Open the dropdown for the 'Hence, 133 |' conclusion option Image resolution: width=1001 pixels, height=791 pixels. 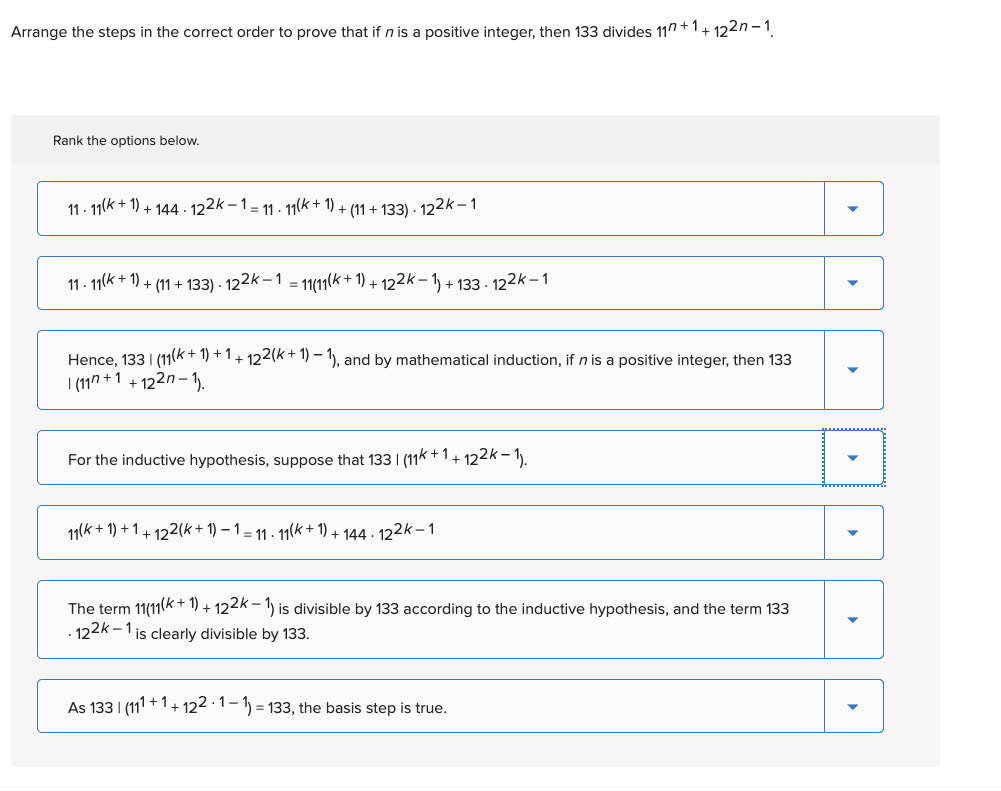point(852,369)
